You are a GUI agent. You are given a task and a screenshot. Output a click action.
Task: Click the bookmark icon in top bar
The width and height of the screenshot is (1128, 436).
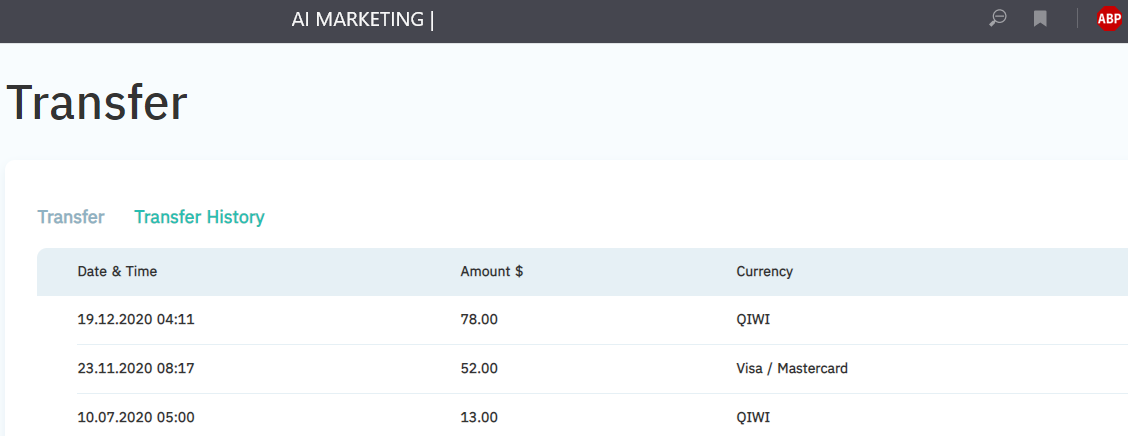click(x=1040, y=18)
